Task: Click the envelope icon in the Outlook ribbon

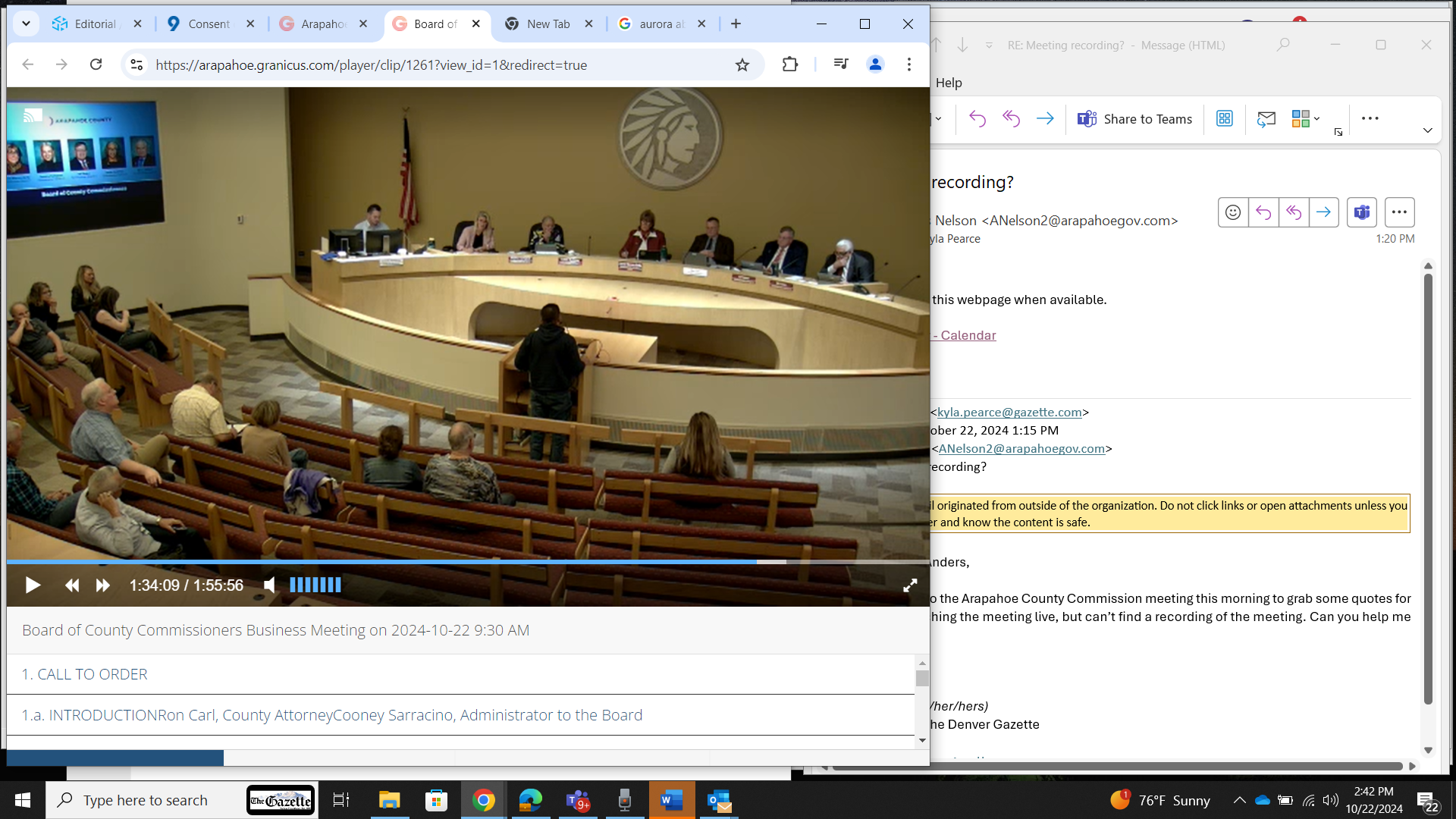Action: pos(1266,118)
